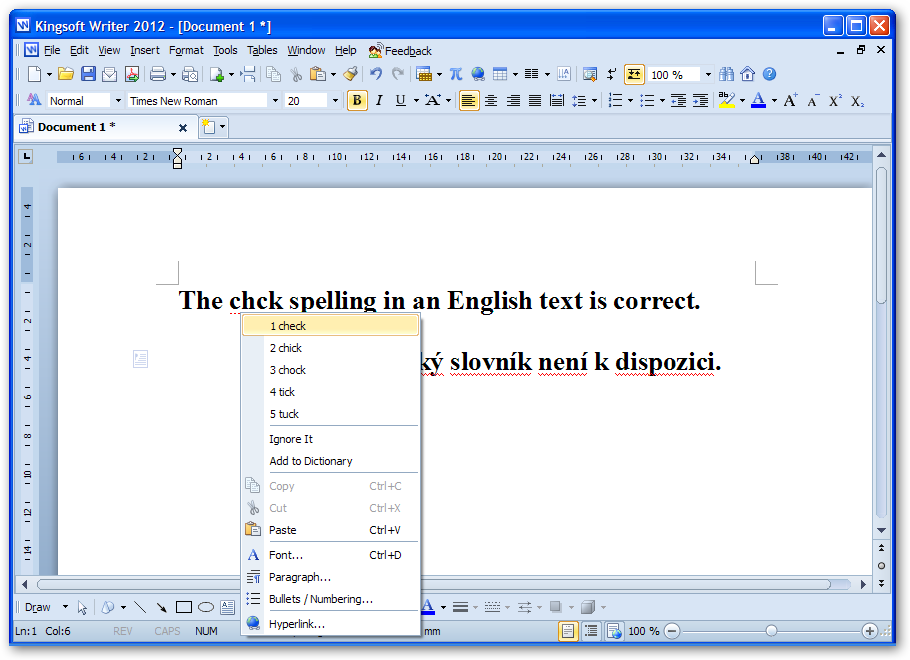Save the document with the floppy icon

pos(88,74)
